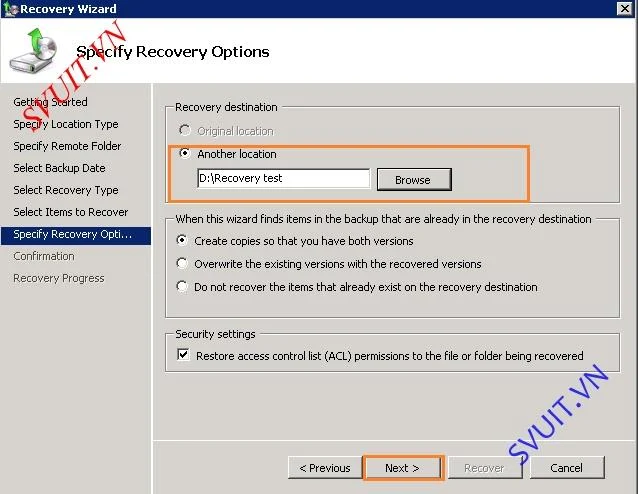
Task: Click the Recovery Wizard title bar icon
Action: [x=10, y=9]
